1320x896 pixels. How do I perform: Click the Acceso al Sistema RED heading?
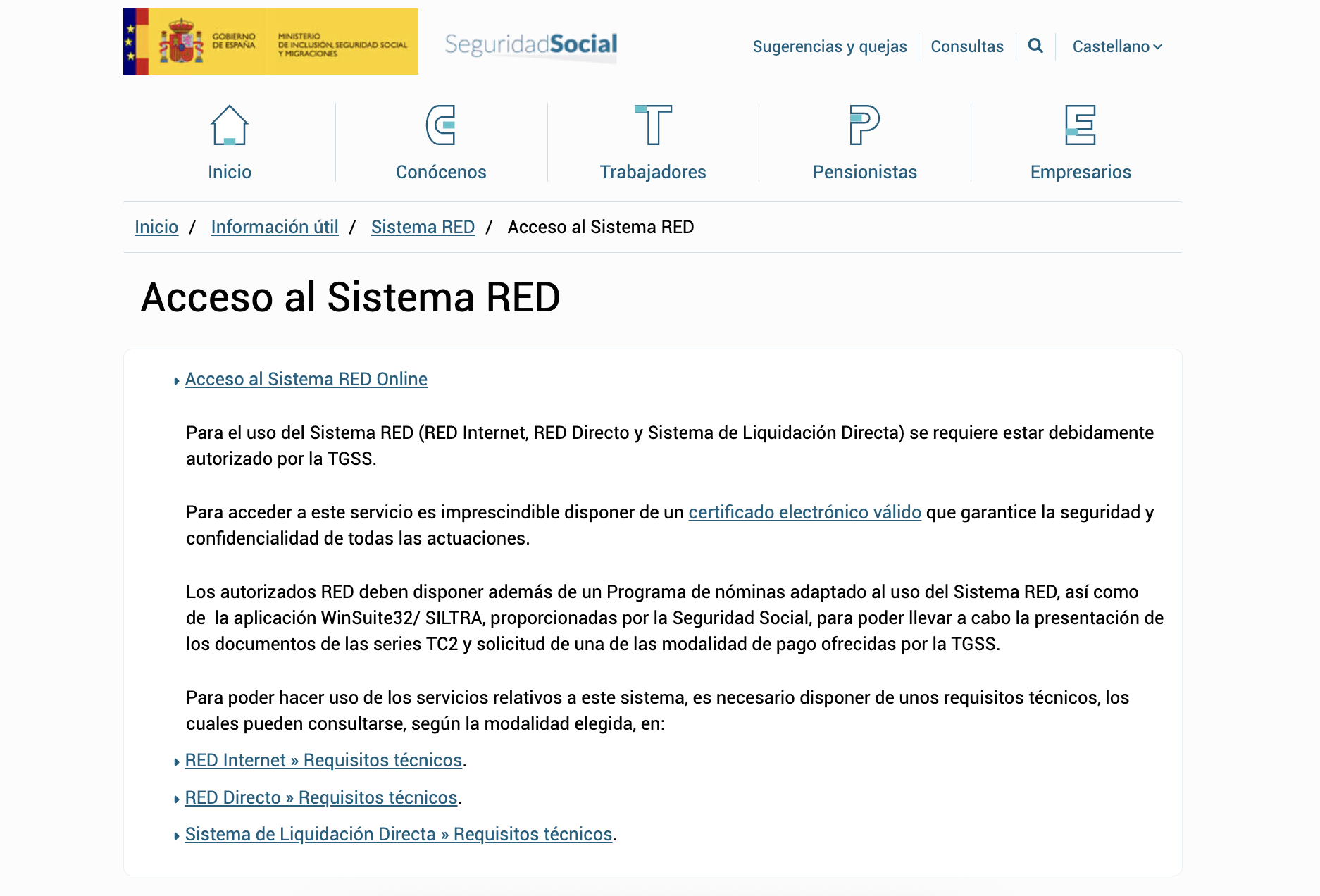click(x=350, y=297)
